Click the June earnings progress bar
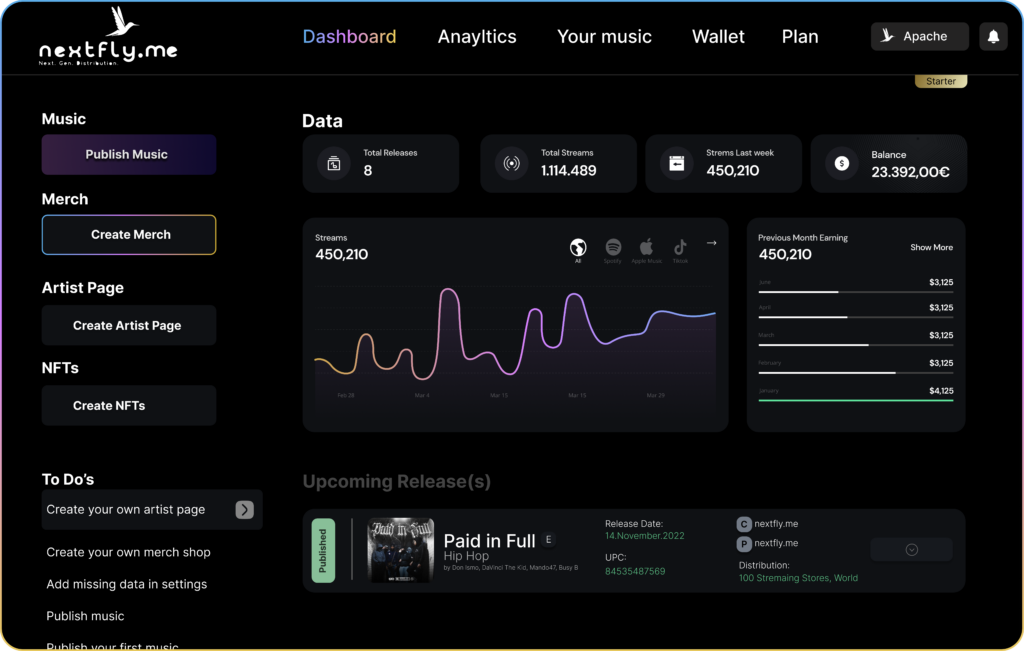Image resolution: width=1024 pixels, height=651 pixels. (856, 292)
